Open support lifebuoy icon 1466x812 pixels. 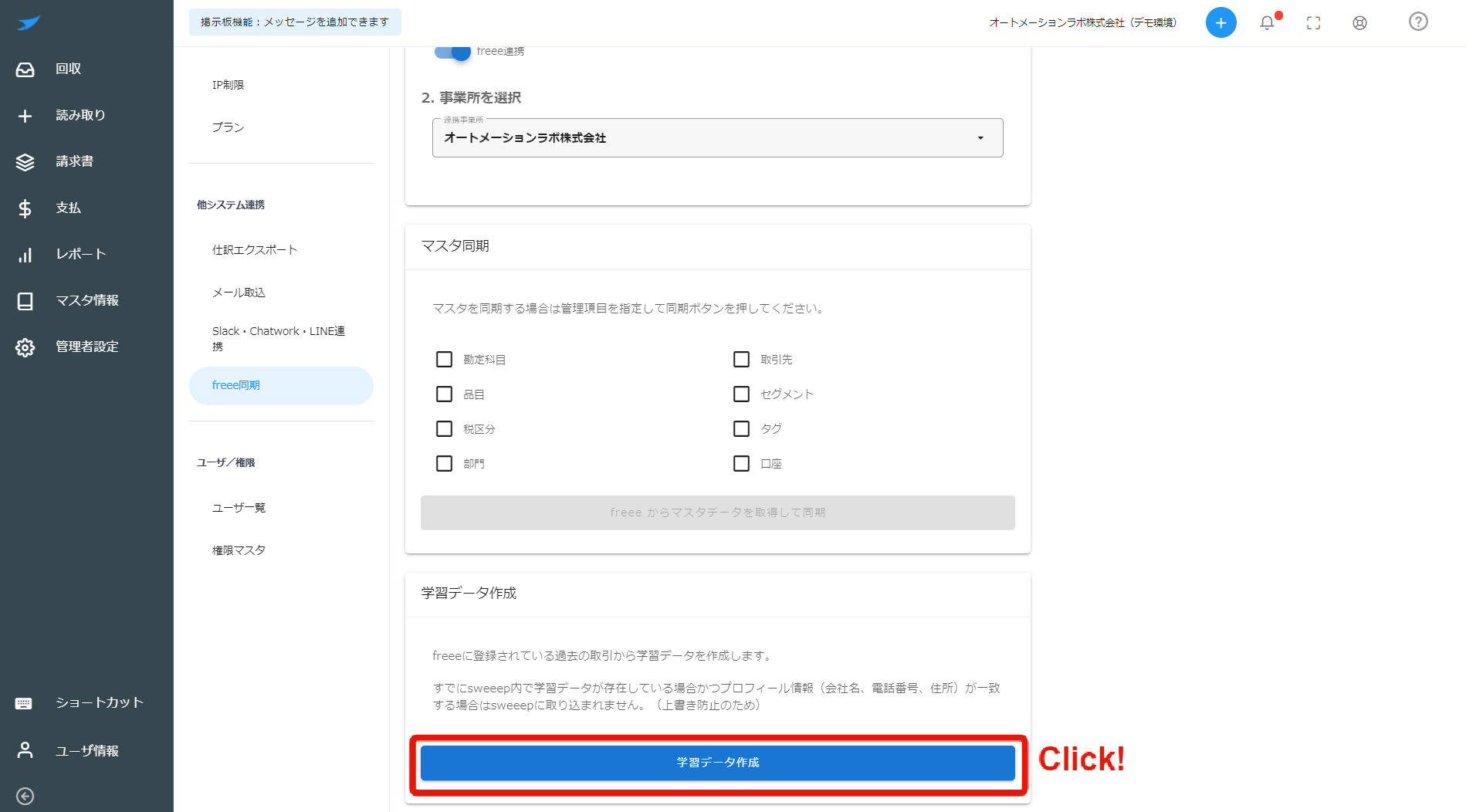pyautogui.click(x=1359, y=23)
